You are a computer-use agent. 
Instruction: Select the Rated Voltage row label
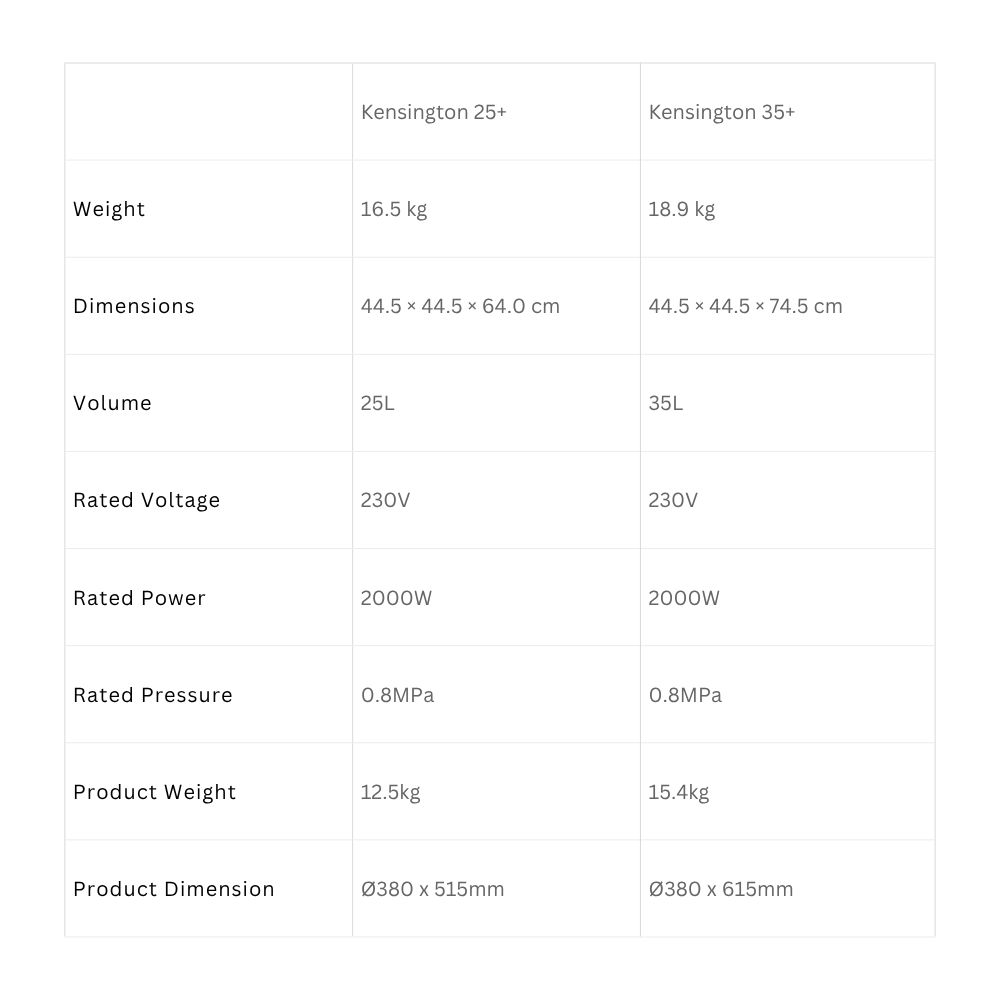point(147,501)
